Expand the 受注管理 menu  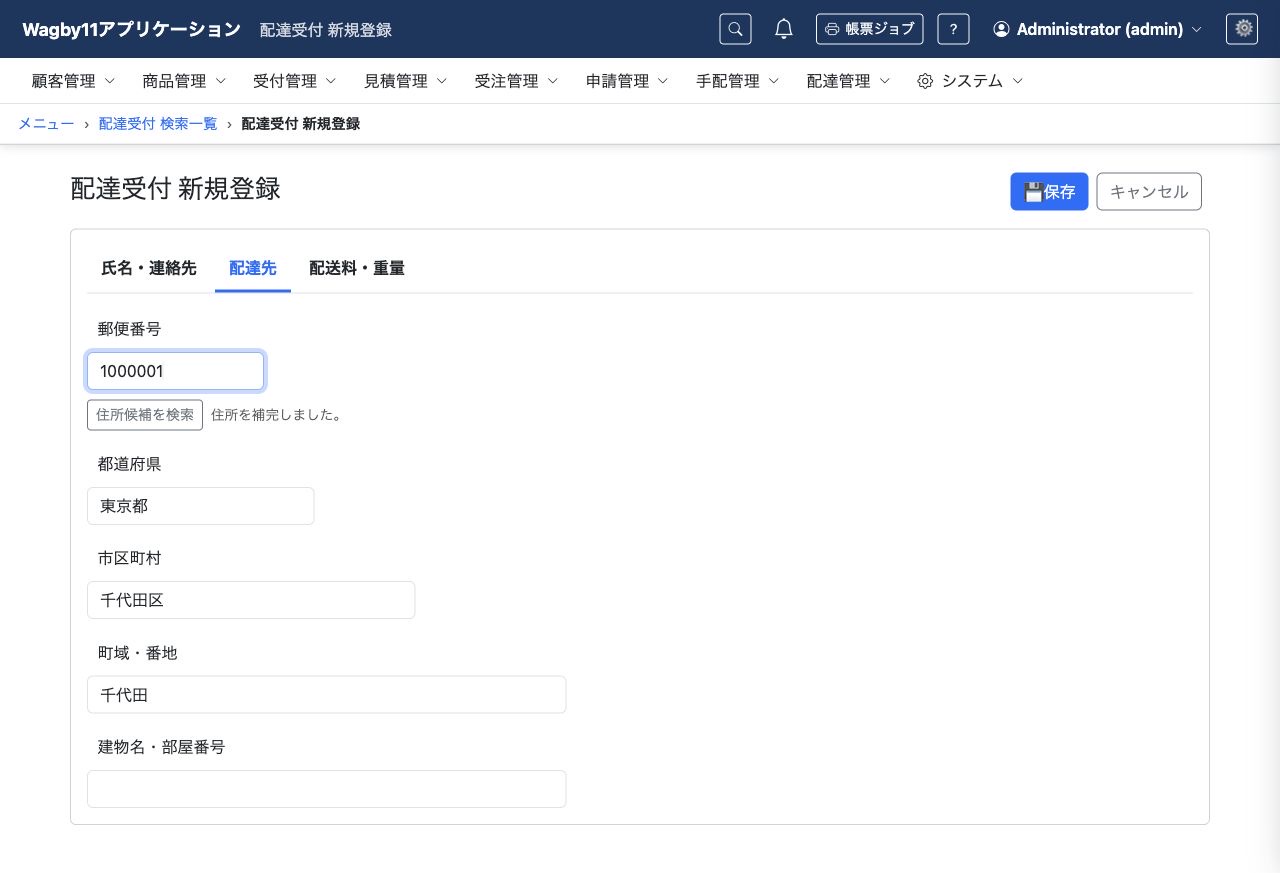(516, 81)
